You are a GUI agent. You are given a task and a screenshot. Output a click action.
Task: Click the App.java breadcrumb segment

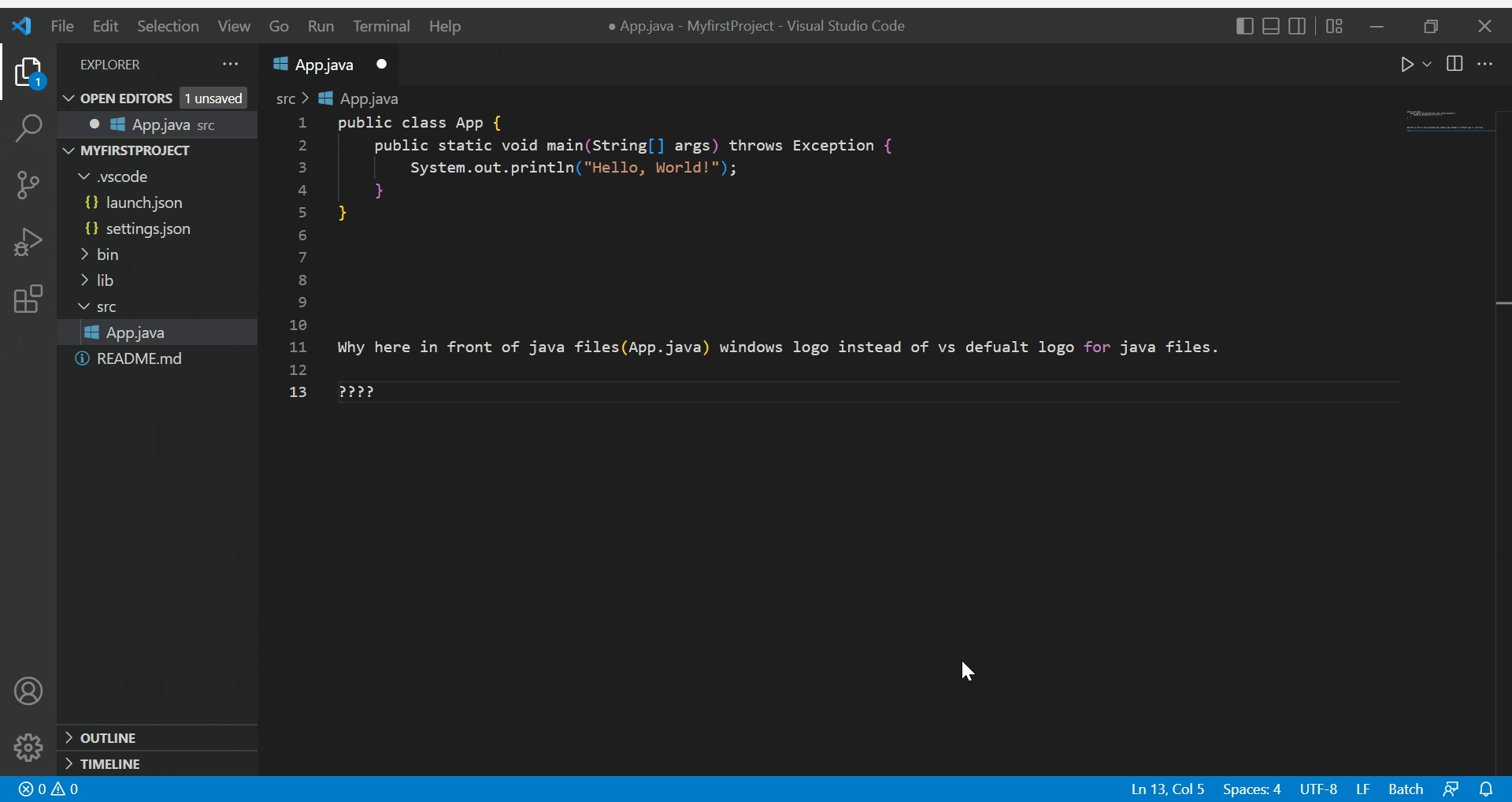click(x=369, y=98)
